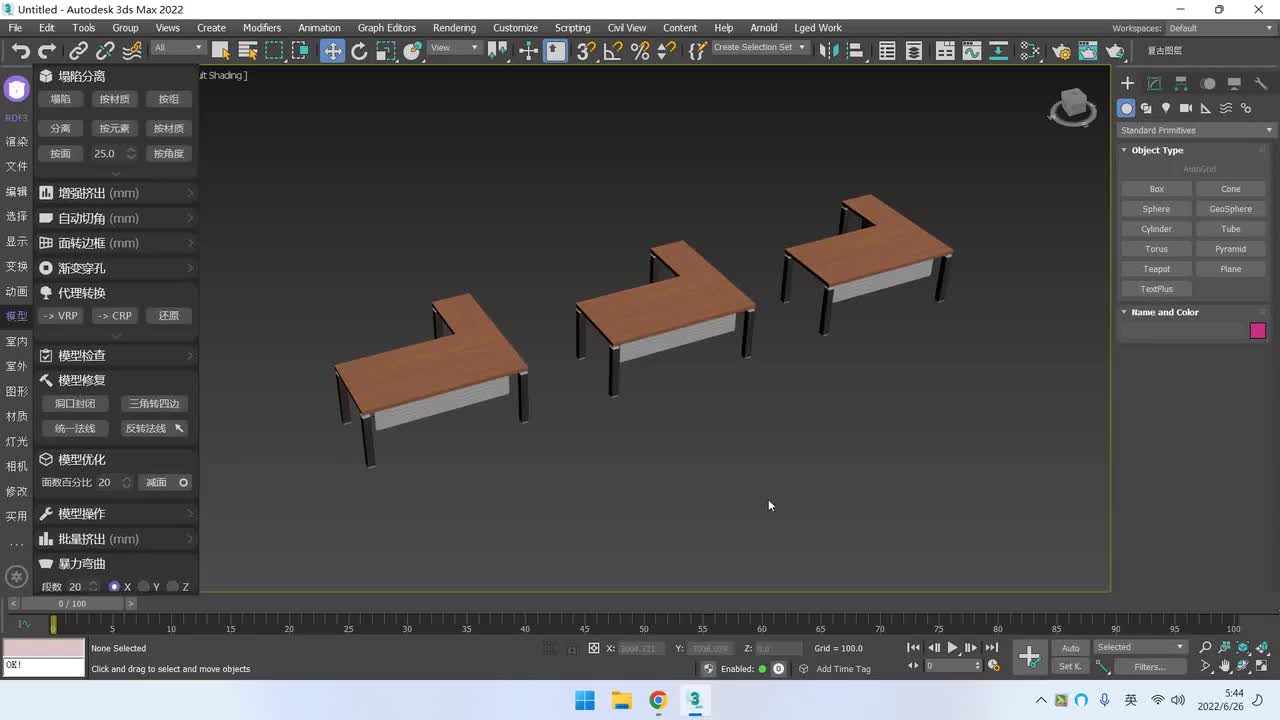Image resolution: width=1280 pixels, height=720 pixels.
Task: Open the Rendering menu
Action: click(454, 28)
